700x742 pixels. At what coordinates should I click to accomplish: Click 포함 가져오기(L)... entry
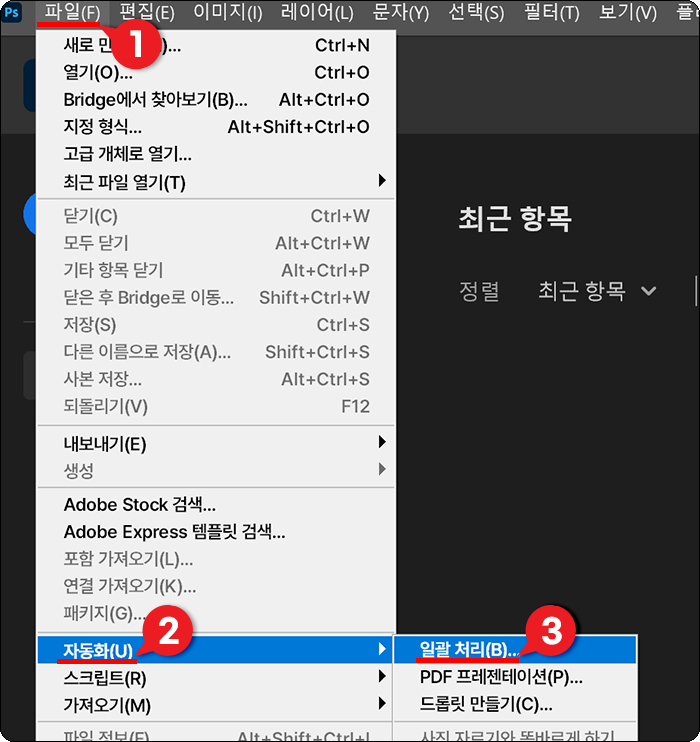(x=216, y=559)
